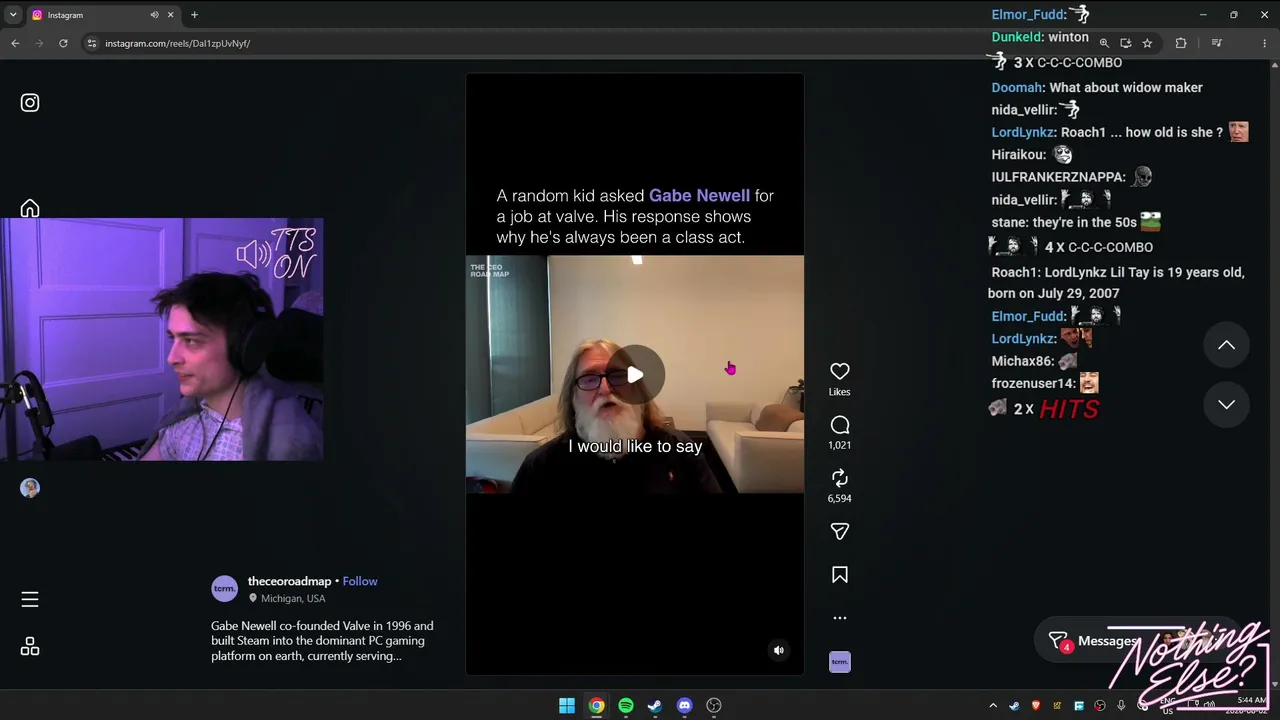Open the Also from Meta grid icon
This screenshot has width=1280, height=720.
30,647
